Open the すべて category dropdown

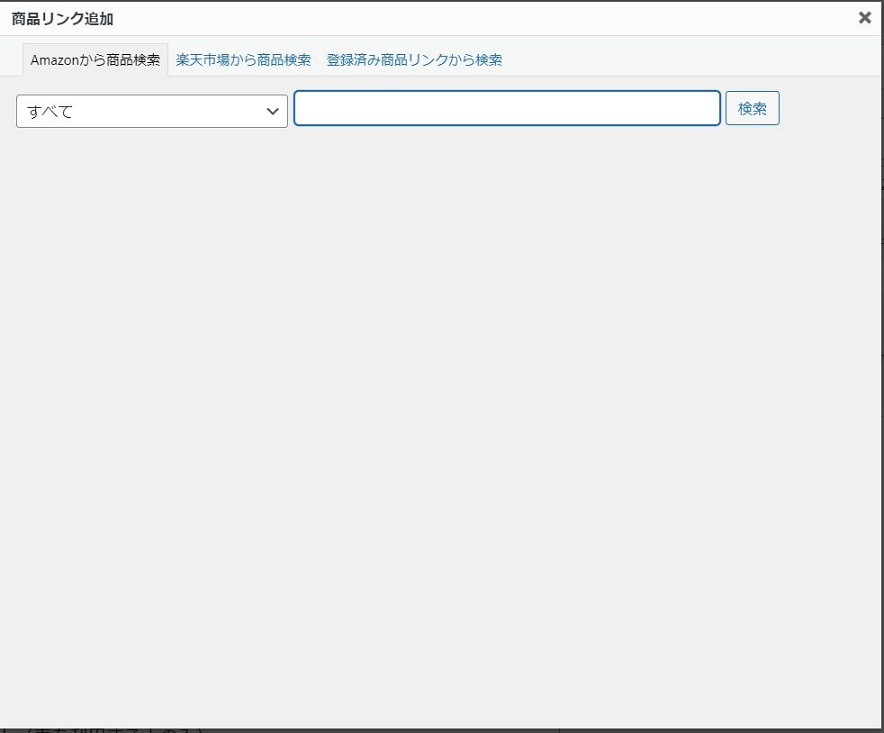(152, 111)
